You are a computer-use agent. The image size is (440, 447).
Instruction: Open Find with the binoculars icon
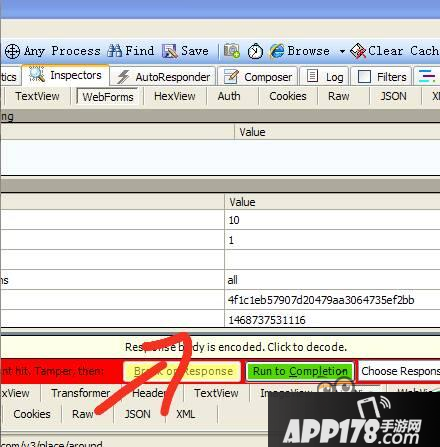tap(115, 51)
